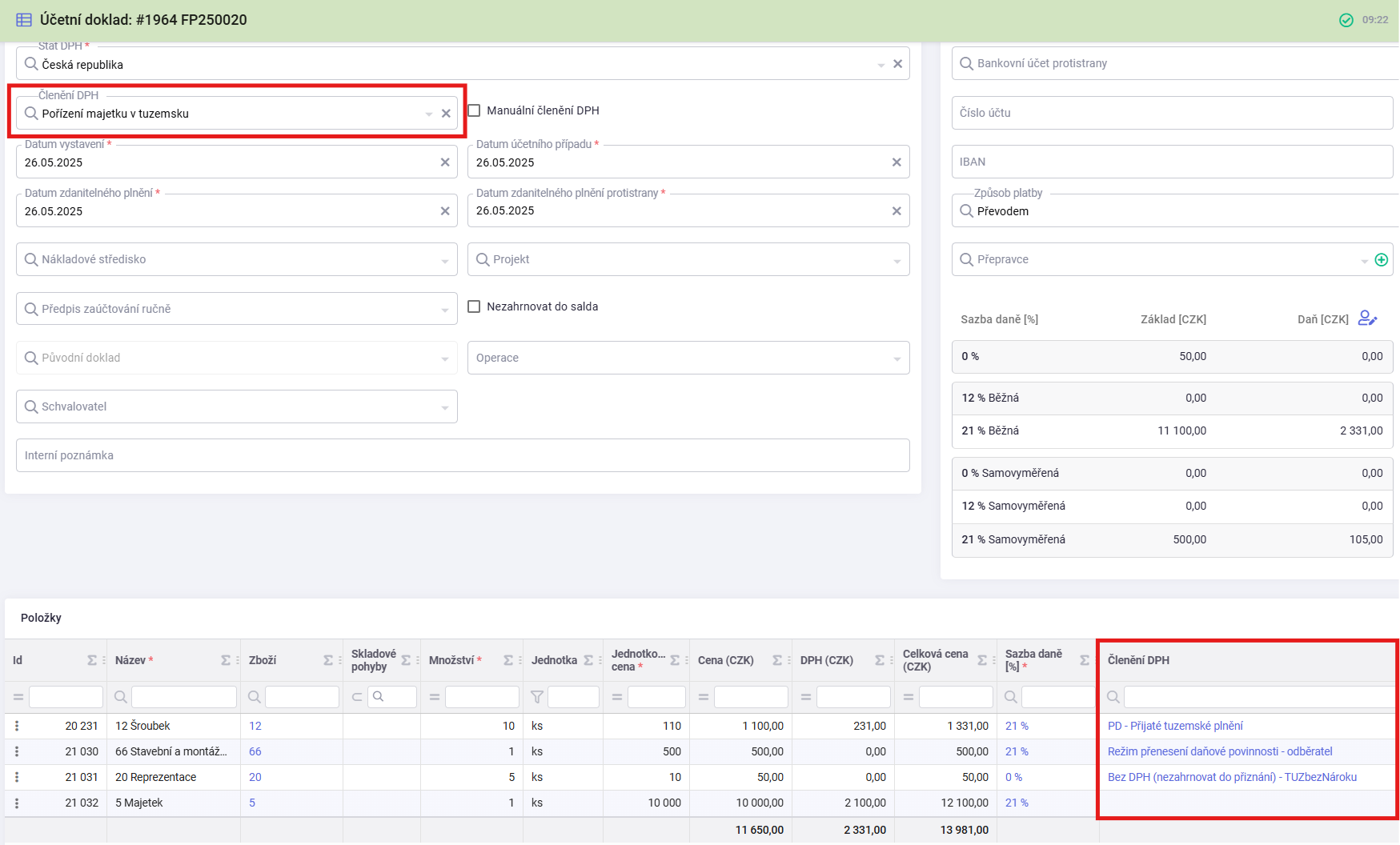The image size is (1400, 845).
Task: Click the search icon in the Zboží column filter
Action: [x=254, y=697]
